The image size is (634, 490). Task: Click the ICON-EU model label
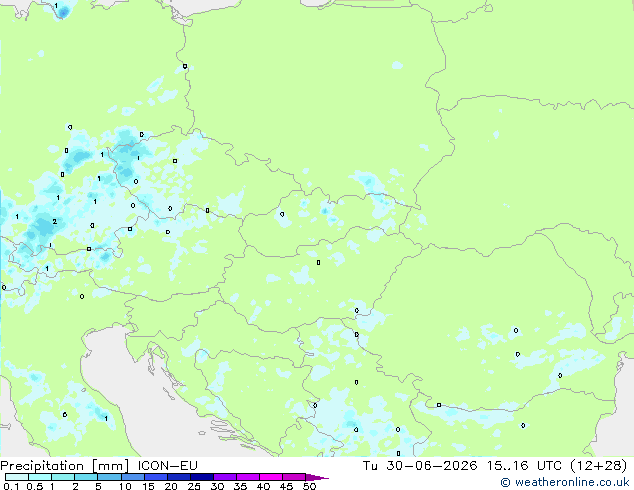coord(168,466)
